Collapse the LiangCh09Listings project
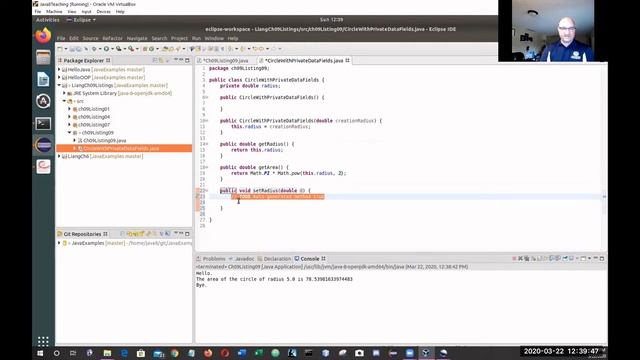The width and height of the screenshot is (640, 360). (x=59, y=85)
